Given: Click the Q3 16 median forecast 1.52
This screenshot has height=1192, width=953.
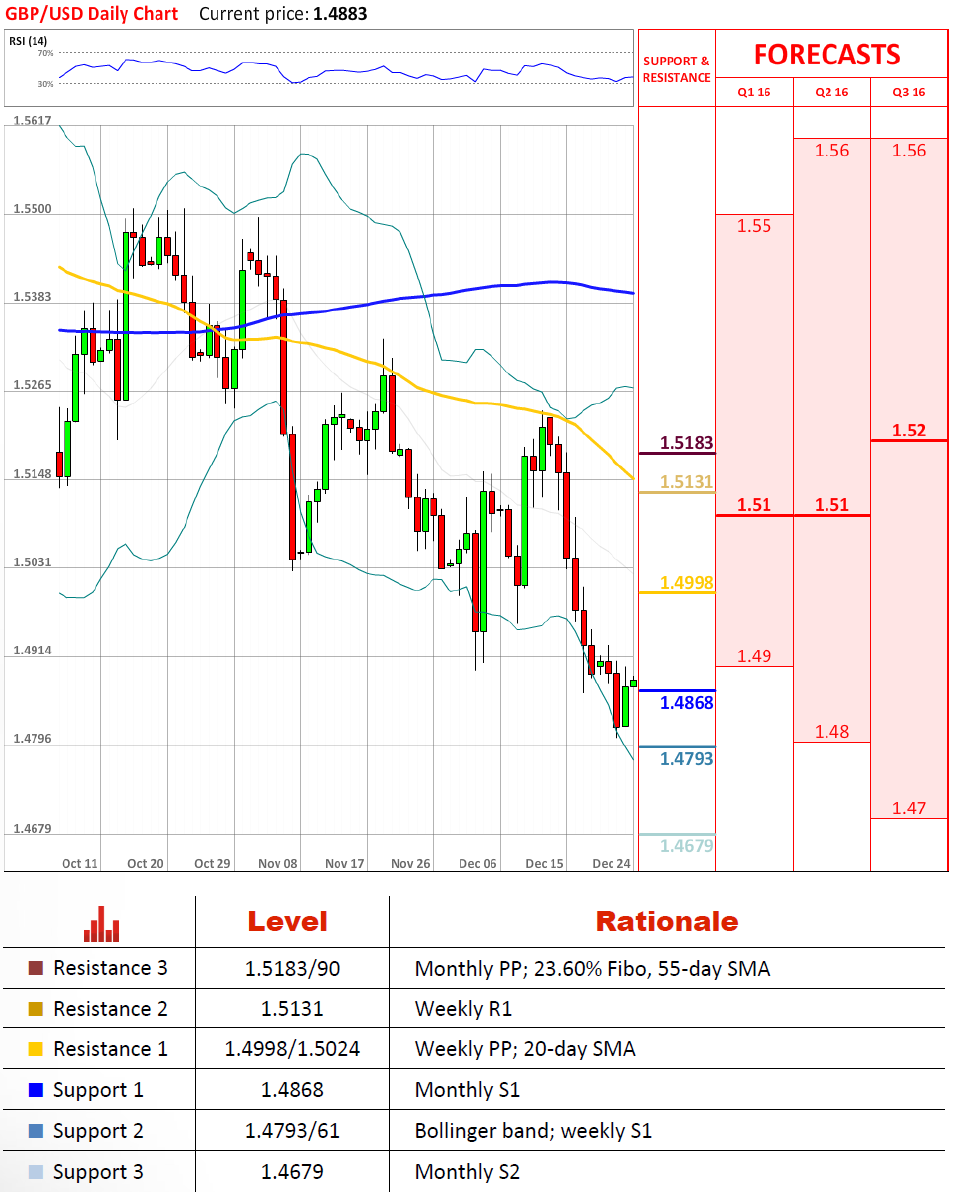Looking at the screenshot, I should [x=909, y=430].
